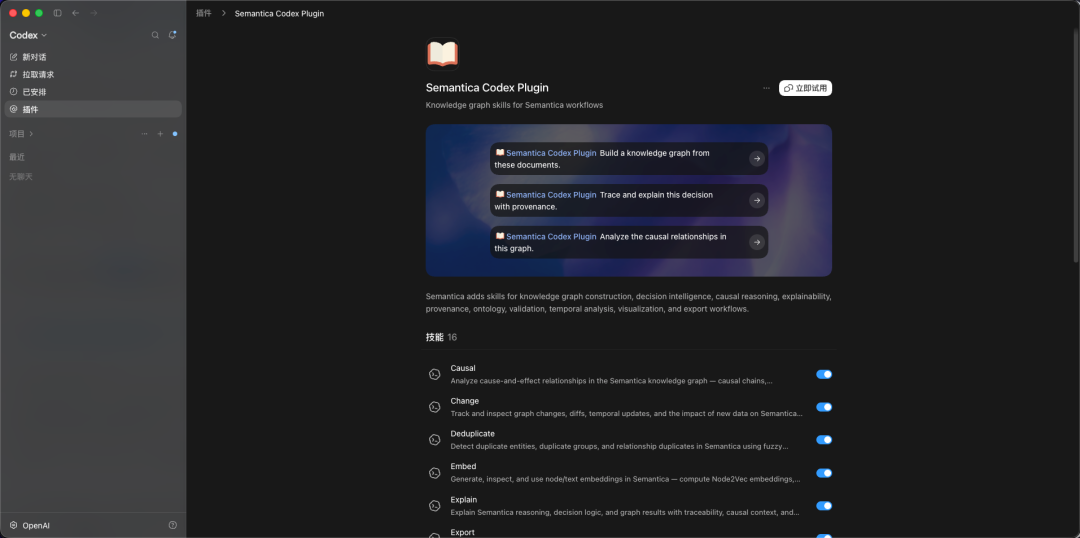The height and width of the screenshot is (538, 1080).
Task: Open the notifications bell icon
Action: tap(172, 35)
